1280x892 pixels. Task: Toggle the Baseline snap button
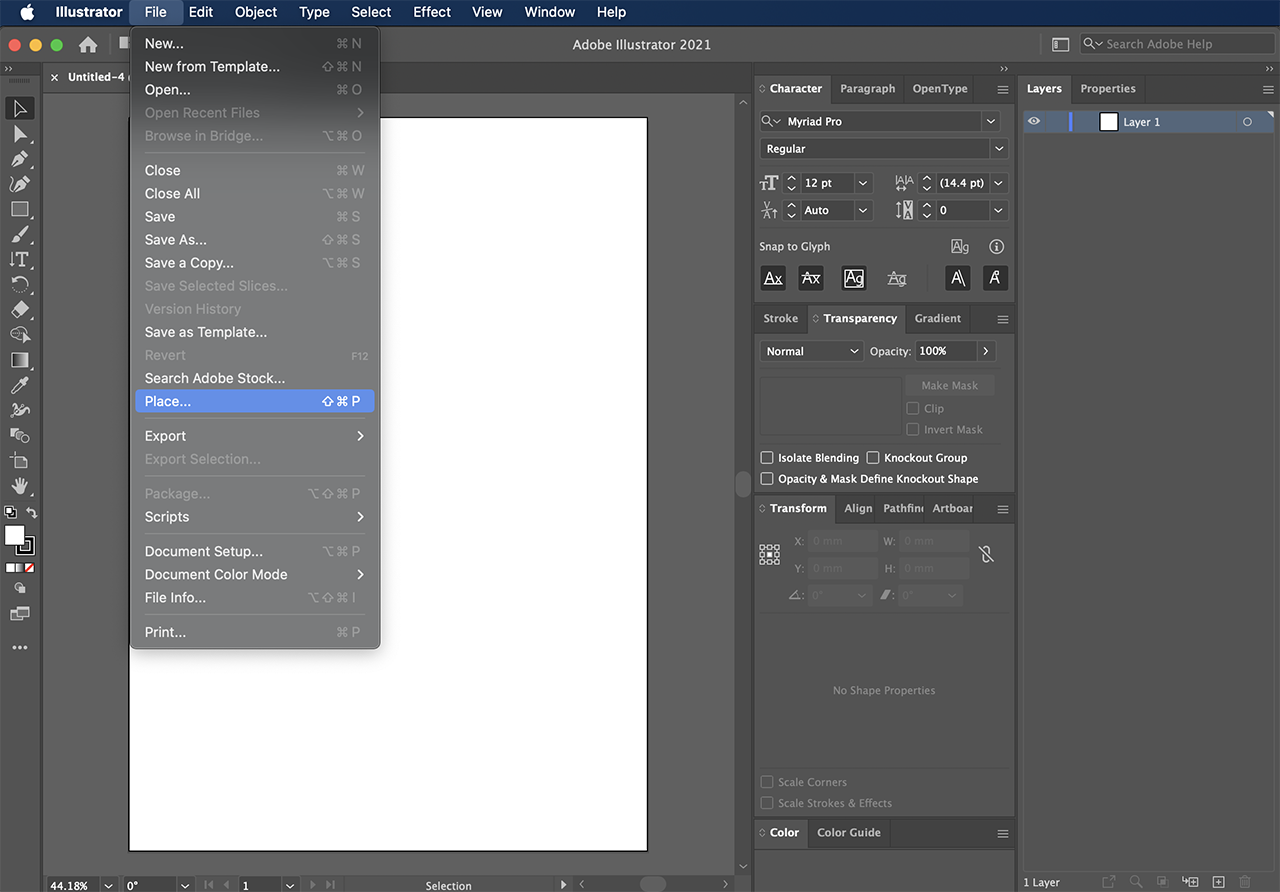(x=773, y=278)
